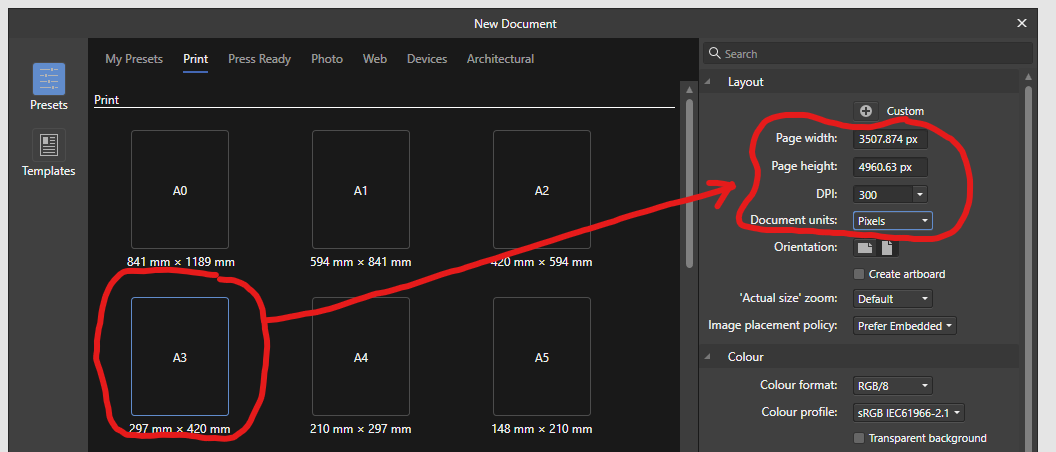Click the Custom label text
This screenshot has width=1056, height=452.
905,111
